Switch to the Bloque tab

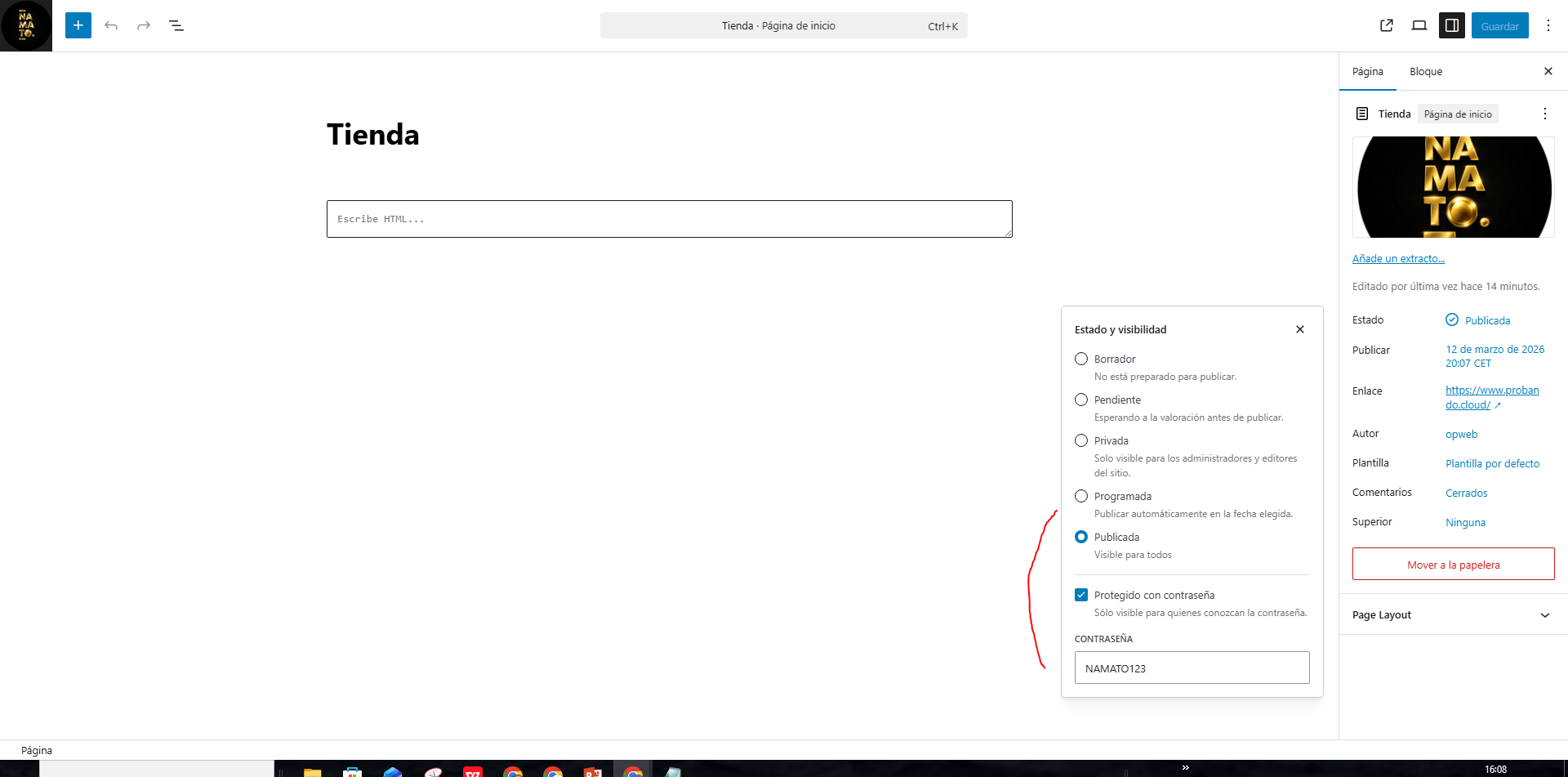(x=1426, y=72)
